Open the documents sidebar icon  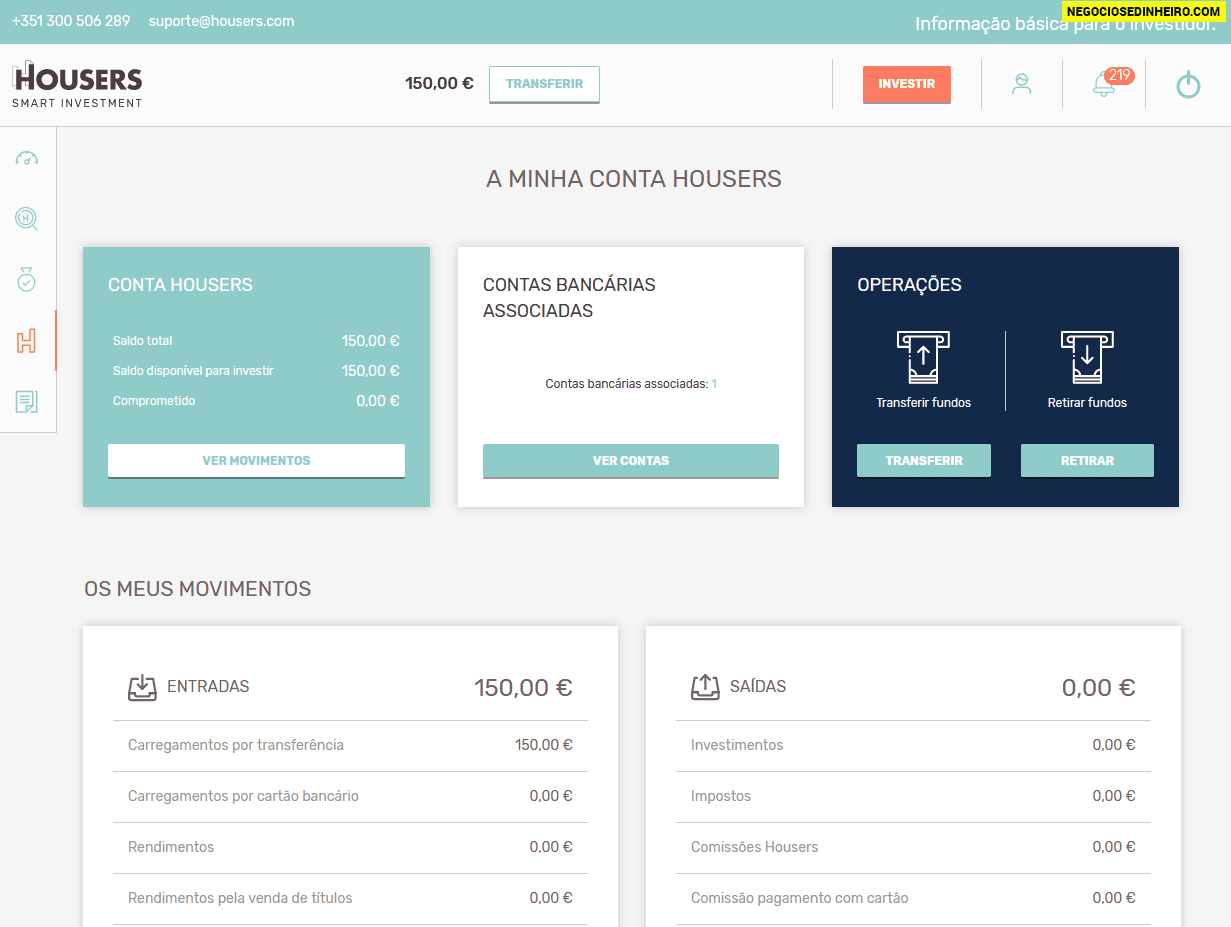click(x=27, y=402)
